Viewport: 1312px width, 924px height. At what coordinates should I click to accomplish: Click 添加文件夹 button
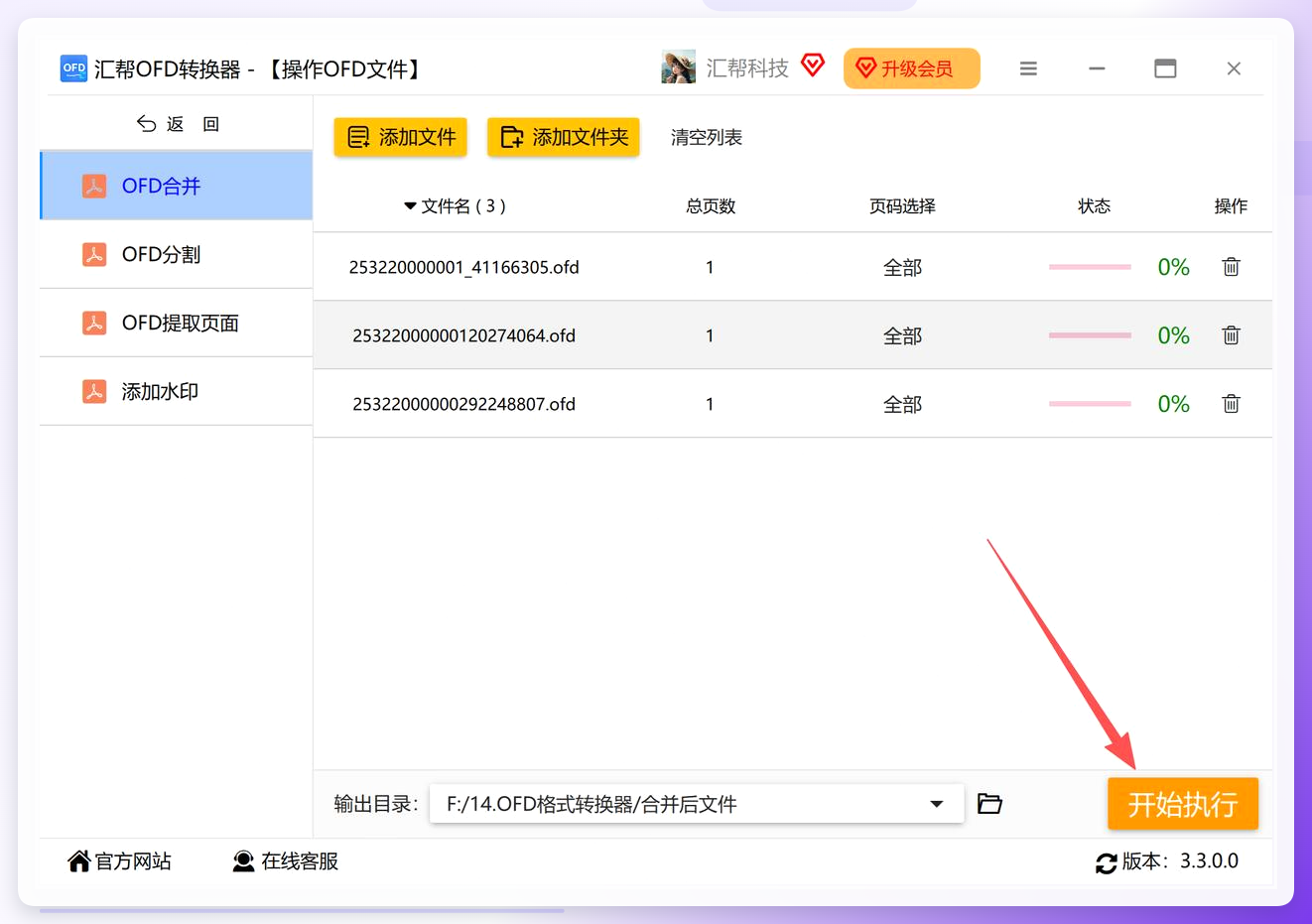(x=564, y=137)
